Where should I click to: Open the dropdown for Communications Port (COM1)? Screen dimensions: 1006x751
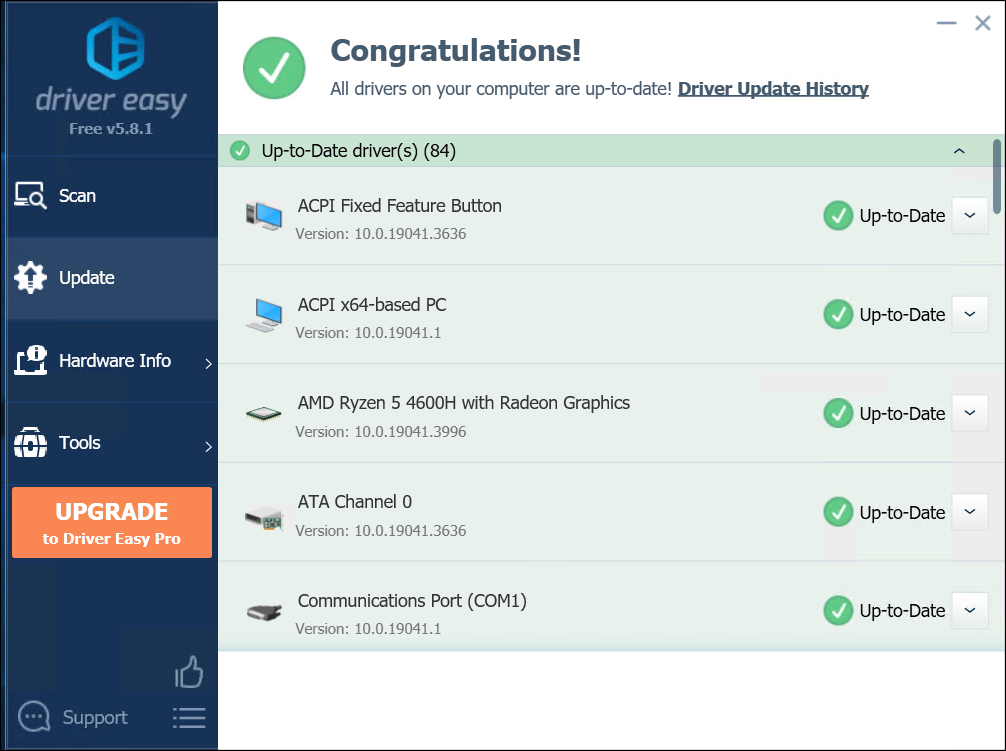pos(969,610)
